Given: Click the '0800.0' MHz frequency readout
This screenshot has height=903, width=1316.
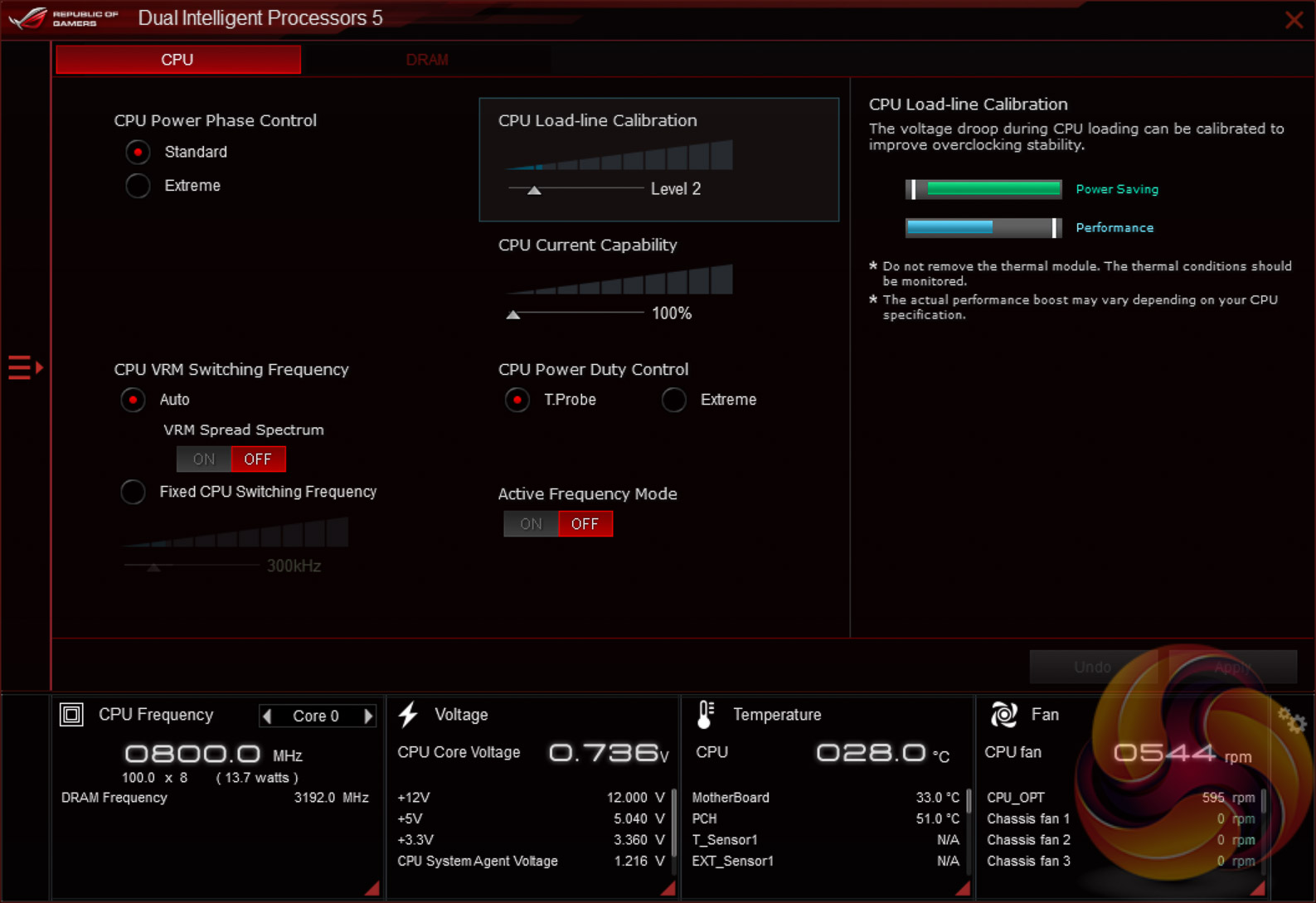Looking at the screenshot, I should [192, 754].
